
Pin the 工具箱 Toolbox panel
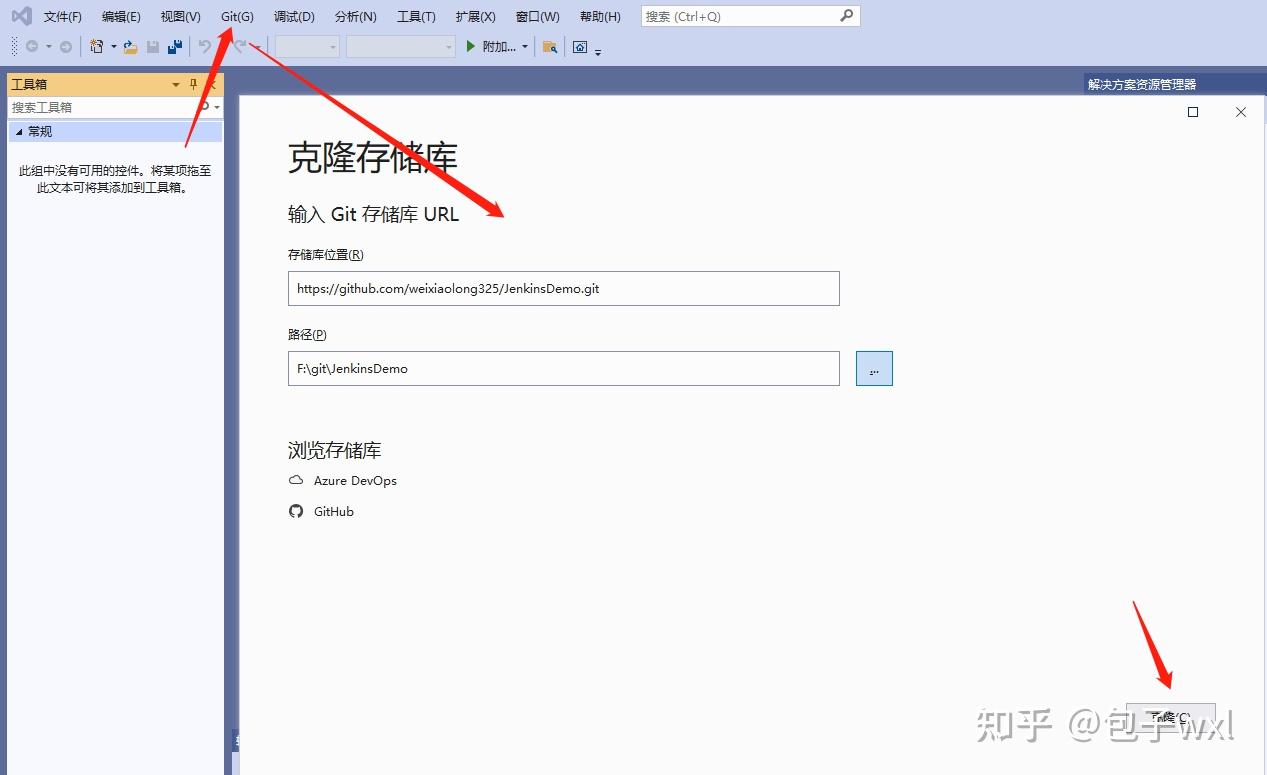(193, 84)
